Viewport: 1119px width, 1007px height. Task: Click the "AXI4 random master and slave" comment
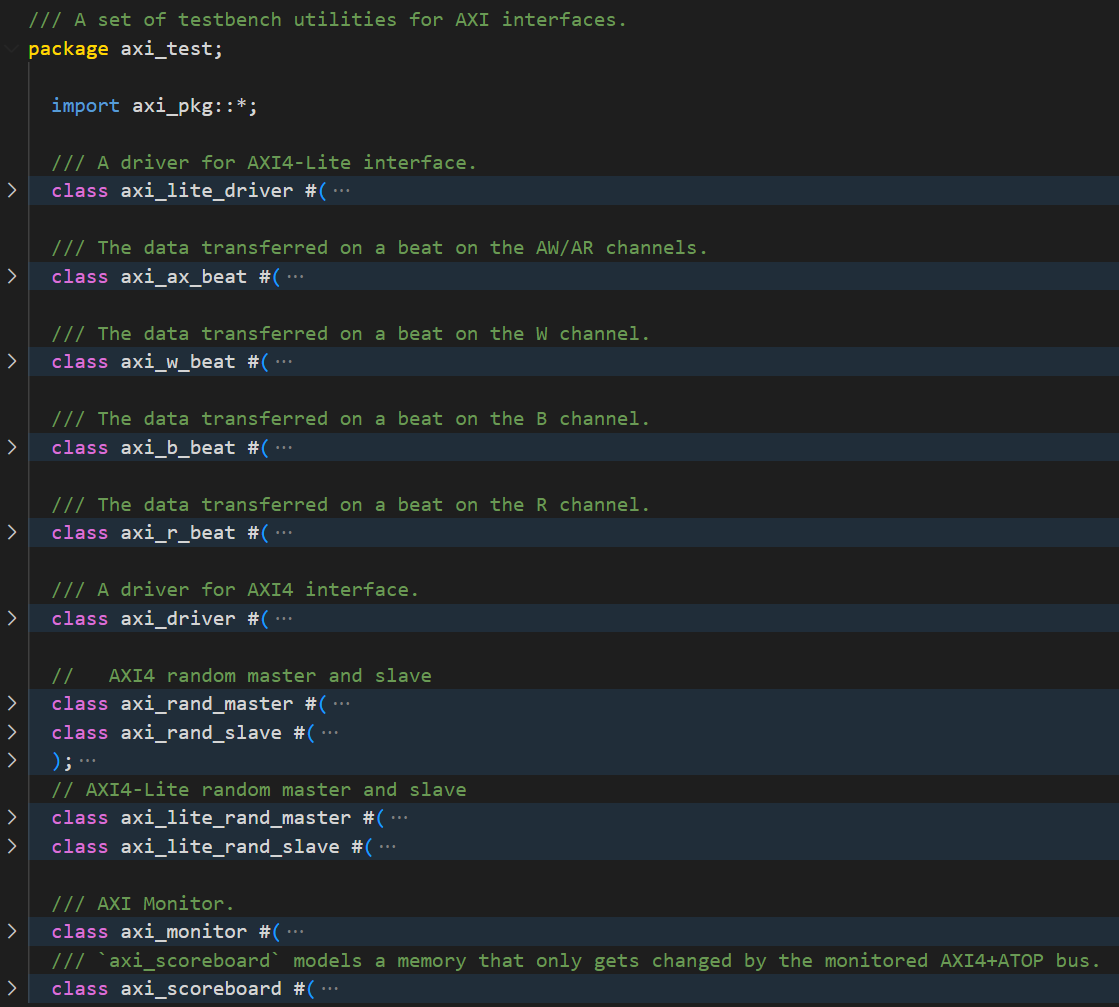point(269,675)
